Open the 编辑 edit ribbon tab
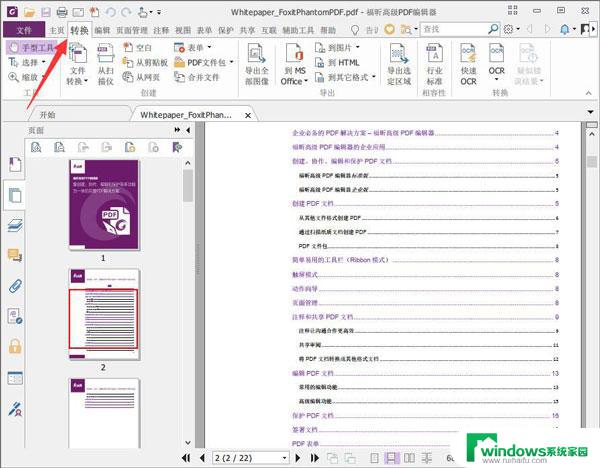This screenshot has height=468, width=600. tap(102, 30)
